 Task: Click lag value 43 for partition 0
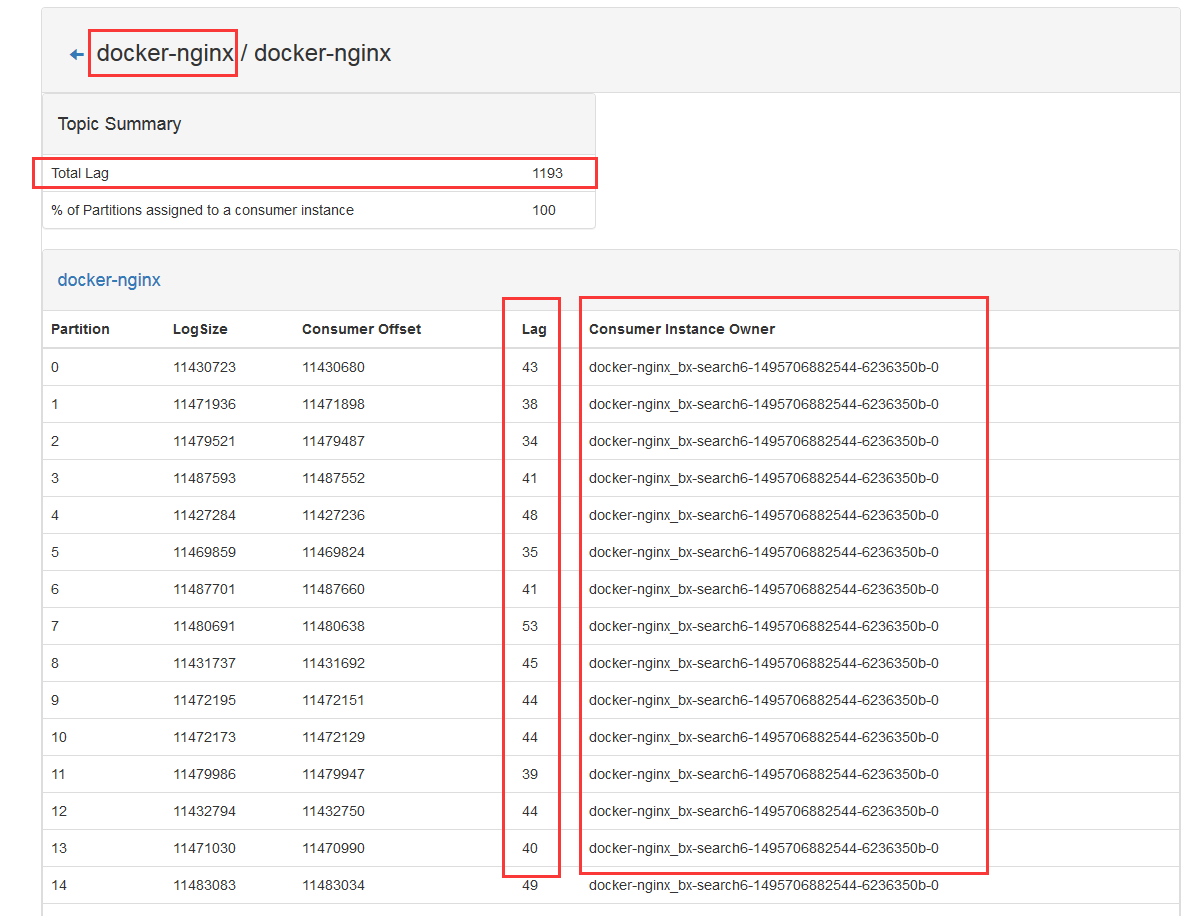(530, 367)
